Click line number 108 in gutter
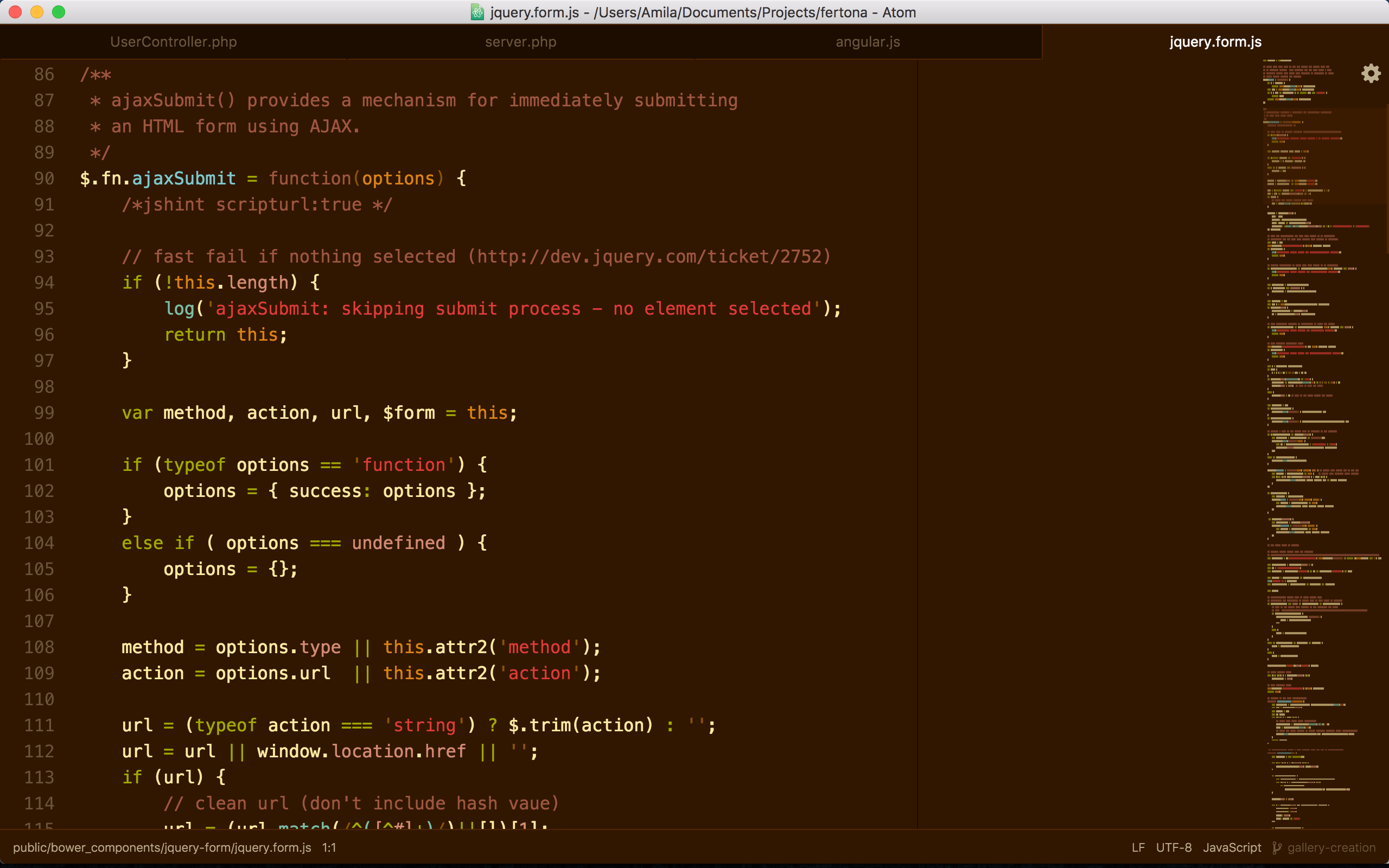The width and height of the screenshot is (1389, 868). tap(39, 647)
